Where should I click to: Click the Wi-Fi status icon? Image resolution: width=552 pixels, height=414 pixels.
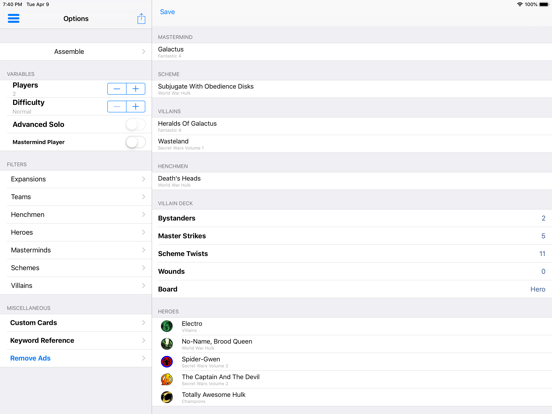click(520, 4)
